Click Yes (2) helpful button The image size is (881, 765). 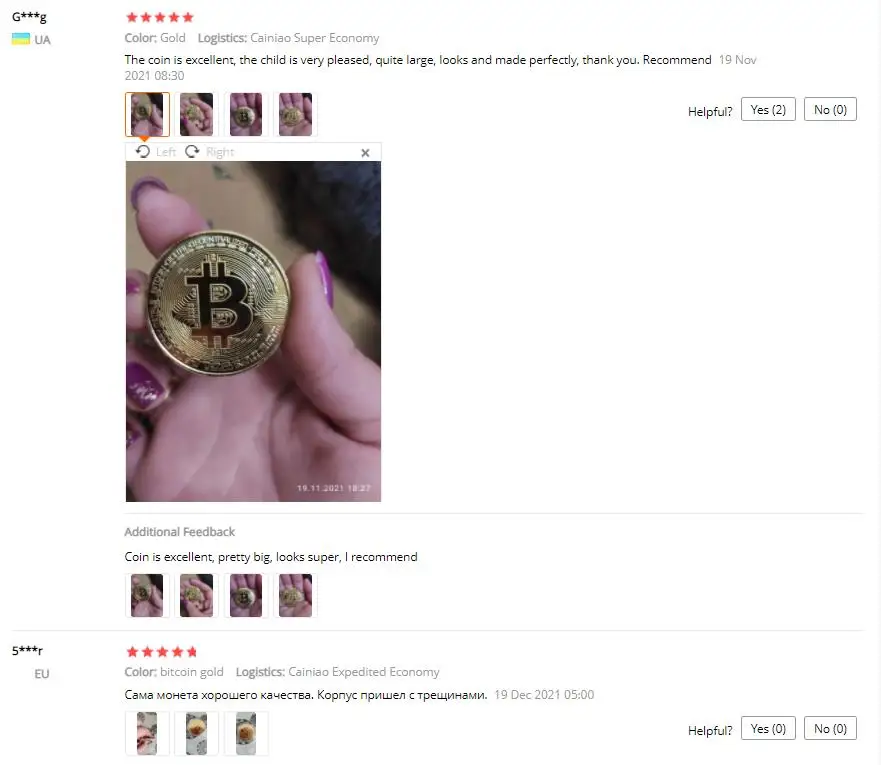click(768, 110)
